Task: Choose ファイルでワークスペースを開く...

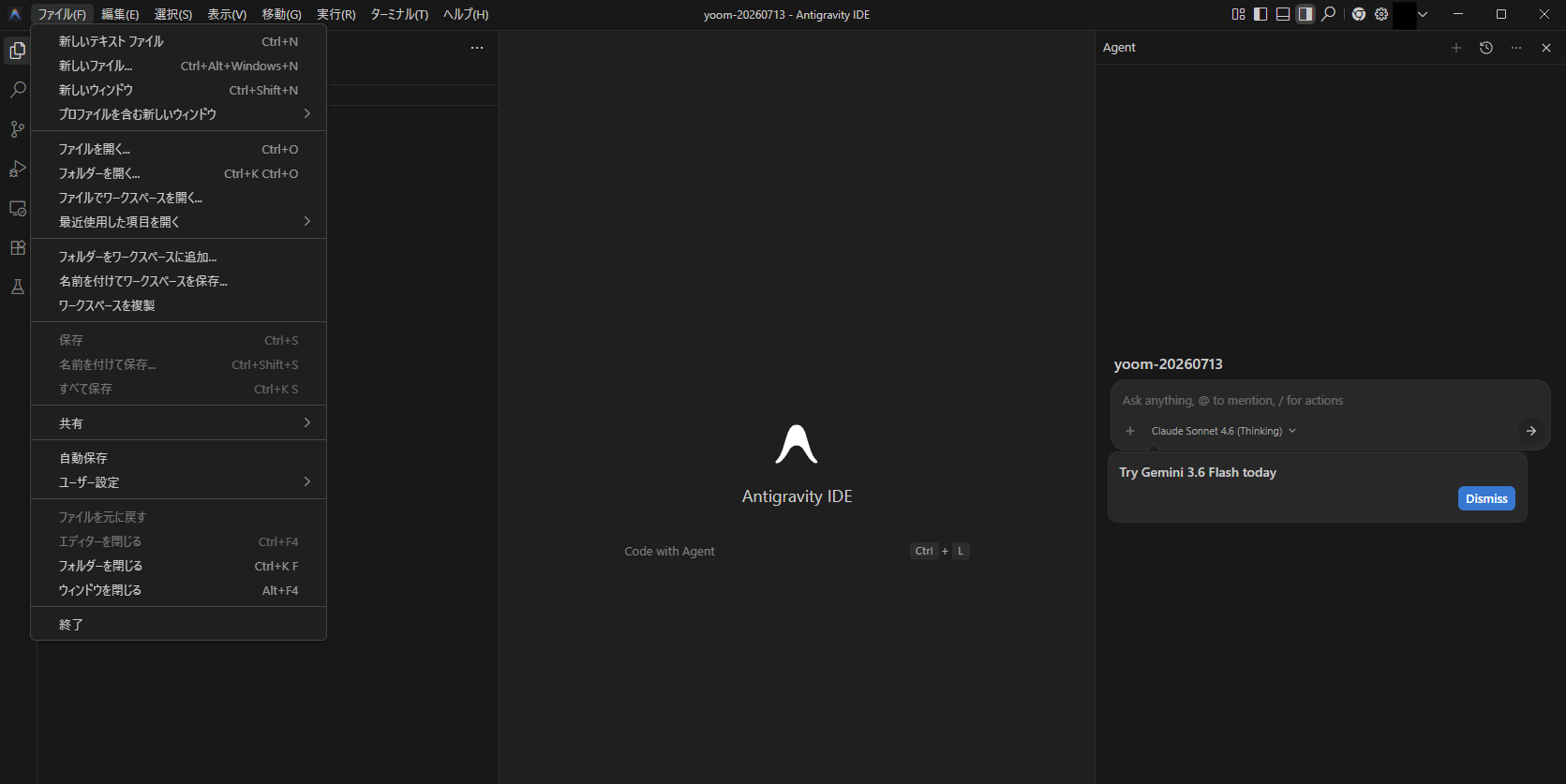Action: click(x=178, y=198)
